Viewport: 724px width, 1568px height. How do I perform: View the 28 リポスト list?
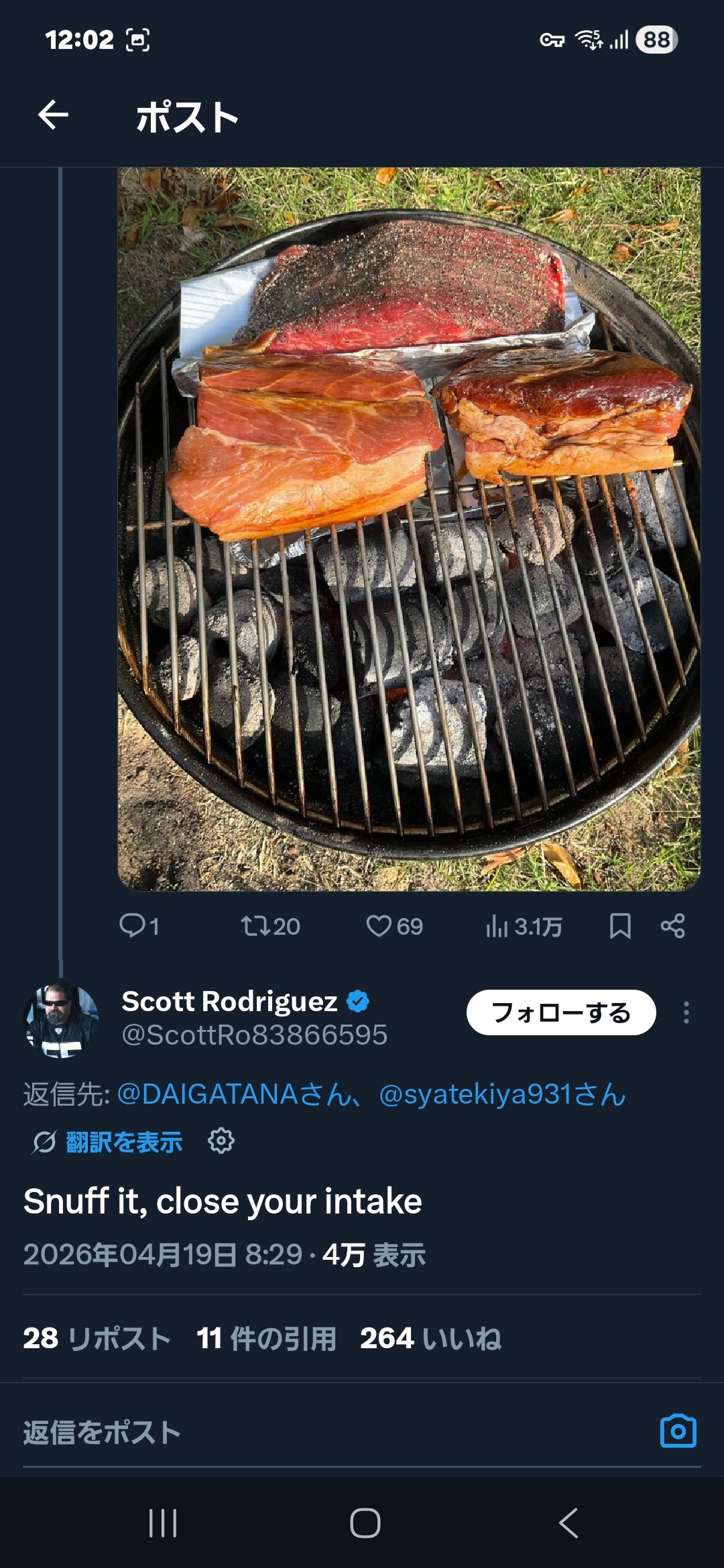pyautogui.click(x=97, y=1338)
